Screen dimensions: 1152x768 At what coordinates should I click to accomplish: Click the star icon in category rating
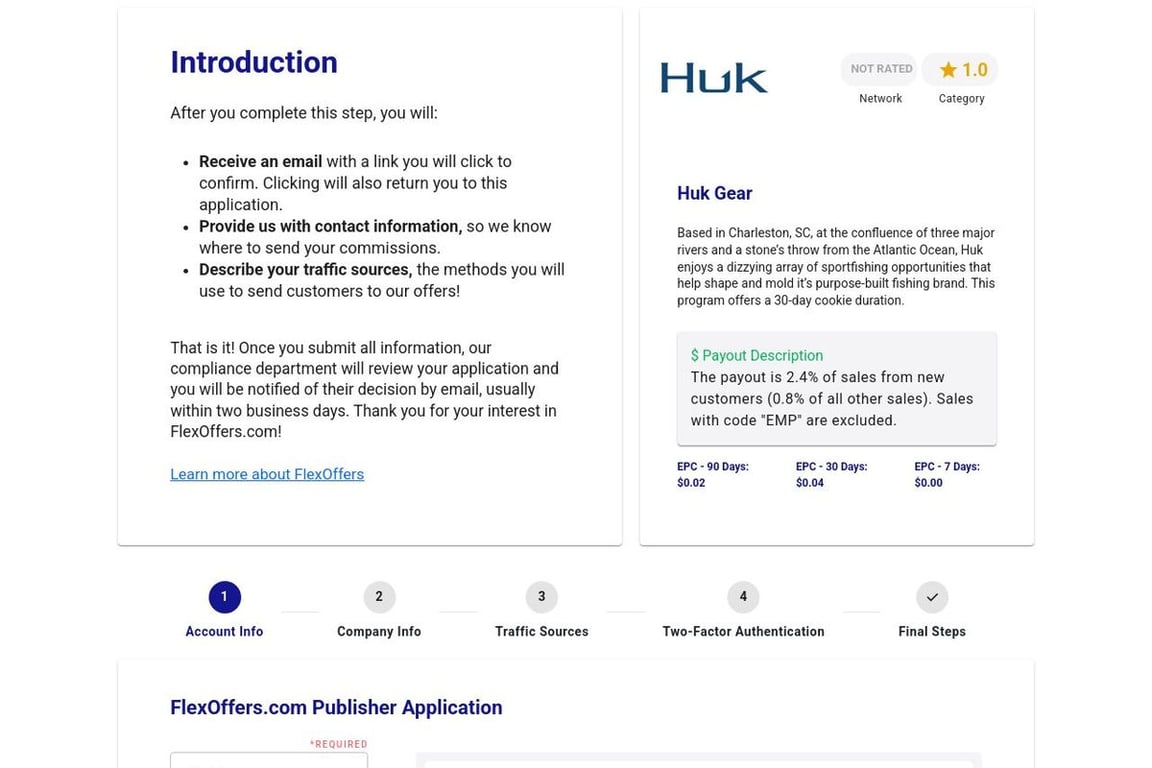[948, 70]
